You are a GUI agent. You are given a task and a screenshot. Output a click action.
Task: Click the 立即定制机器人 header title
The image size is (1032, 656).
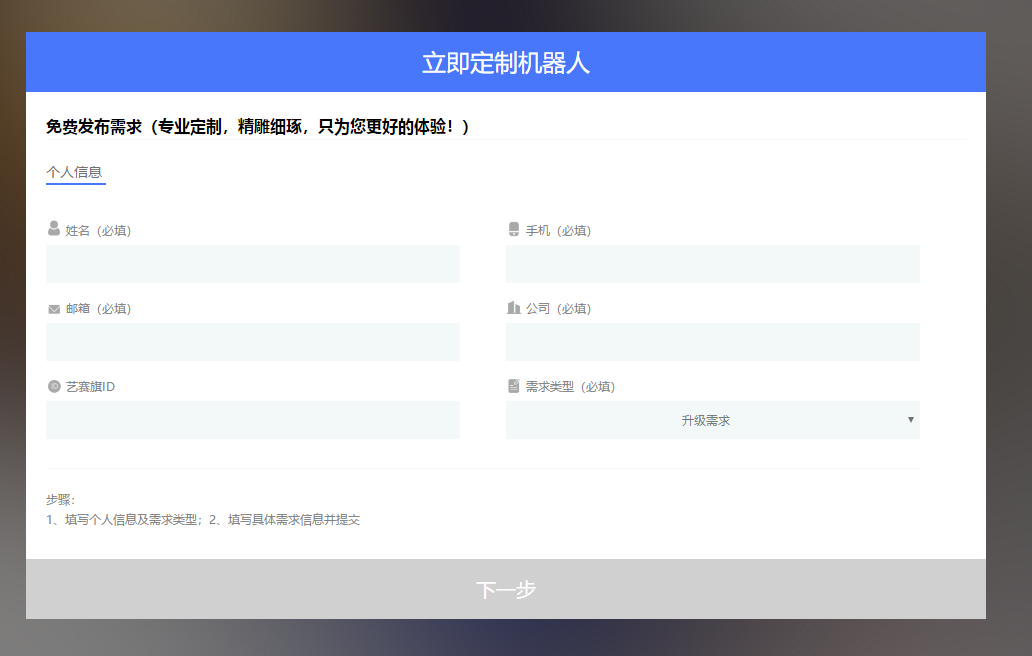click(506, 63)
